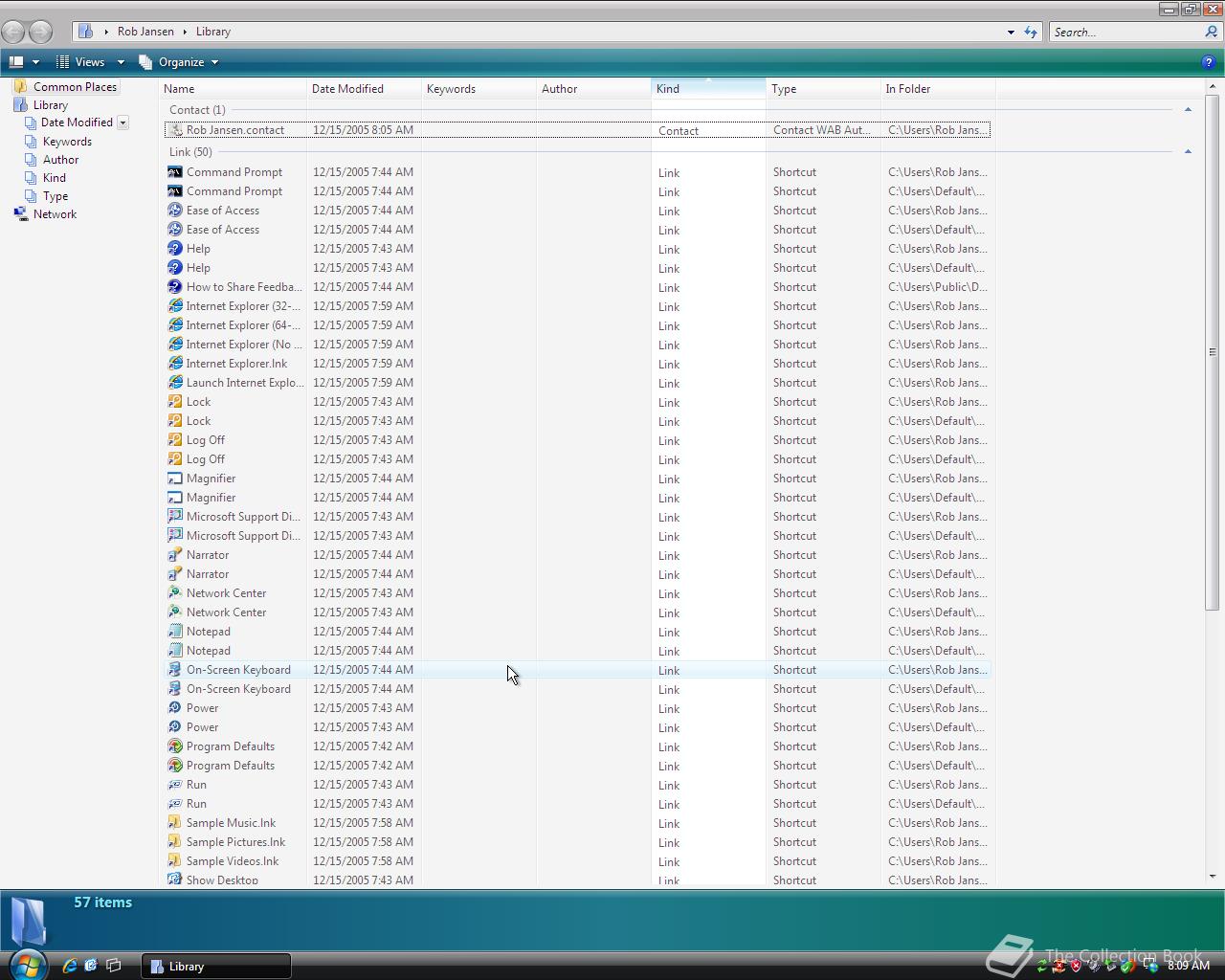Click the Back navigation arrow button
The height and width of the screenshot is (980, 1225).
[13, 32]
